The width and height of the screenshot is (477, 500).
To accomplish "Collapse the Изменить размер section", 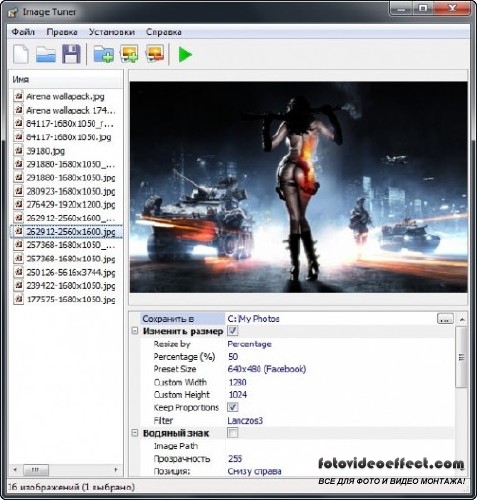I will pos(135,331).
